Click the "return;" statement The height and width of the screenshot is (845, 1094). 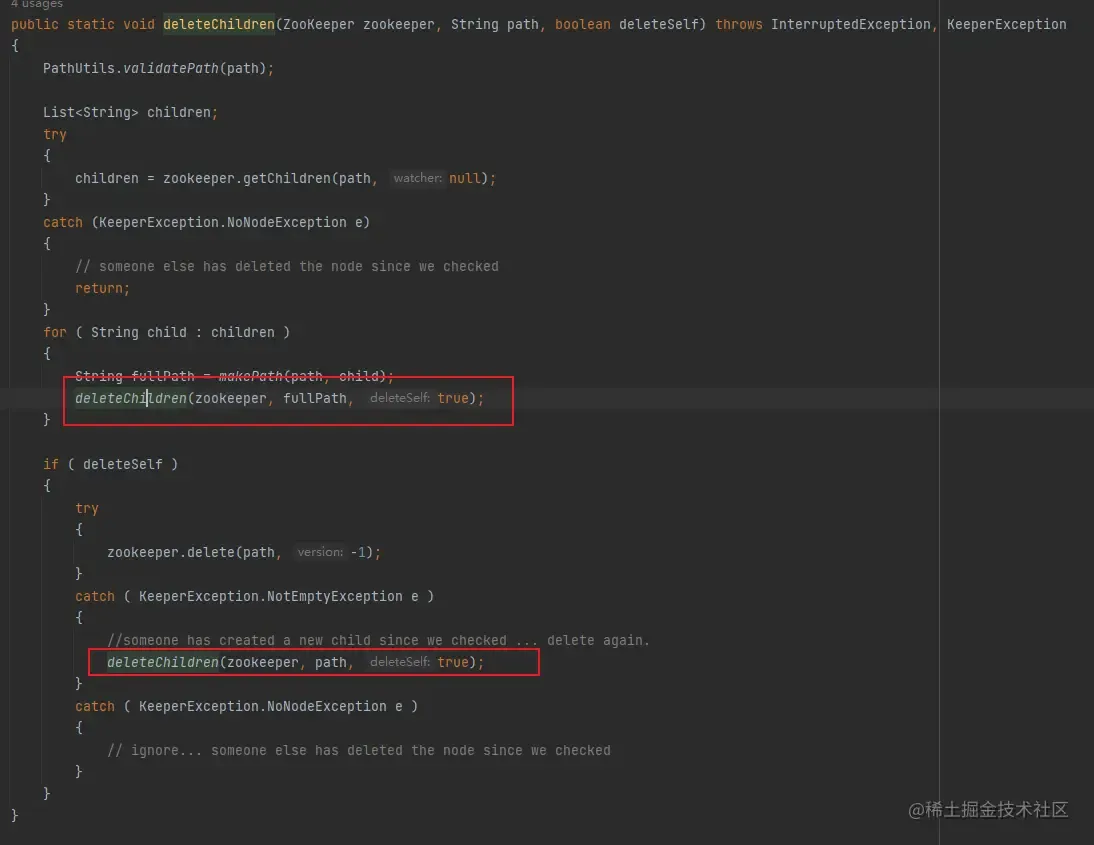103,288
